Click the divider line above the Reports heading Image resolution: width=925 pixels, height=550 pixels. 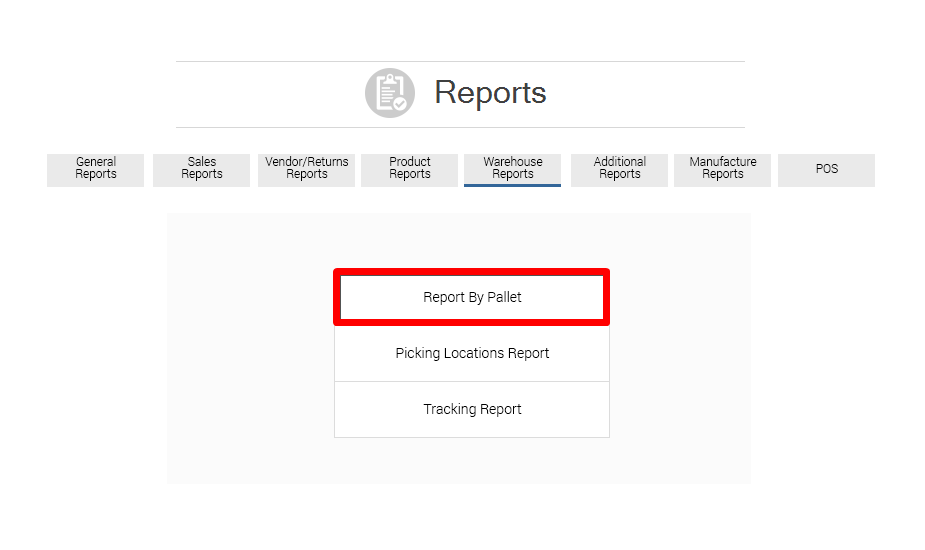(x=460, y=61)
